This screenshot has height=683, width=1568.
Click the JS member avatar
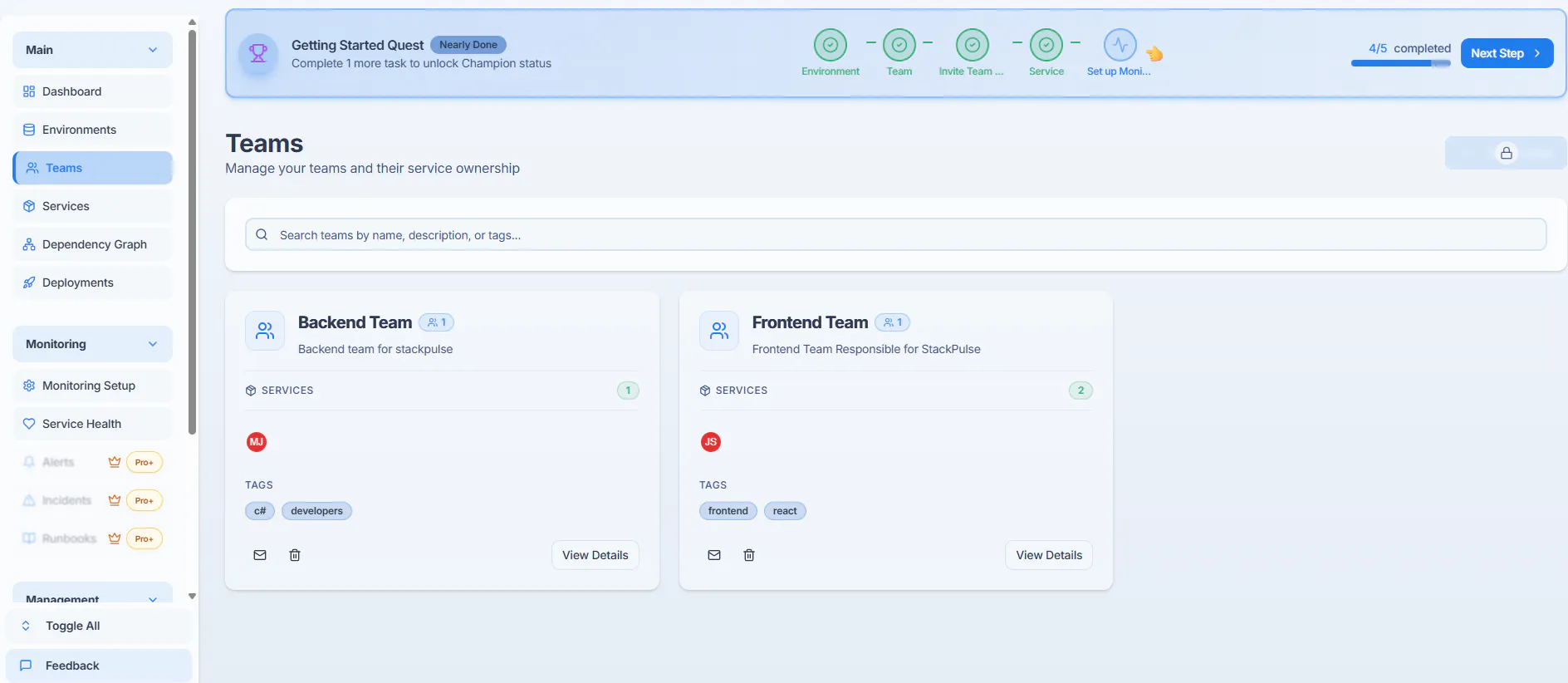point(711,442)
